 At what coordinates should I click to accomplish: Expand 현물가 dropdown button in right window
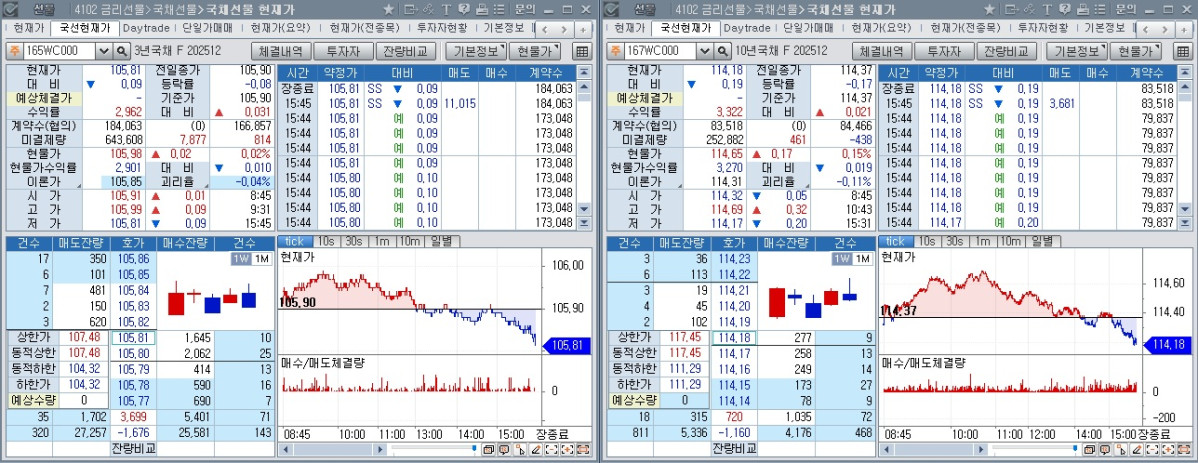point(1135,51)
